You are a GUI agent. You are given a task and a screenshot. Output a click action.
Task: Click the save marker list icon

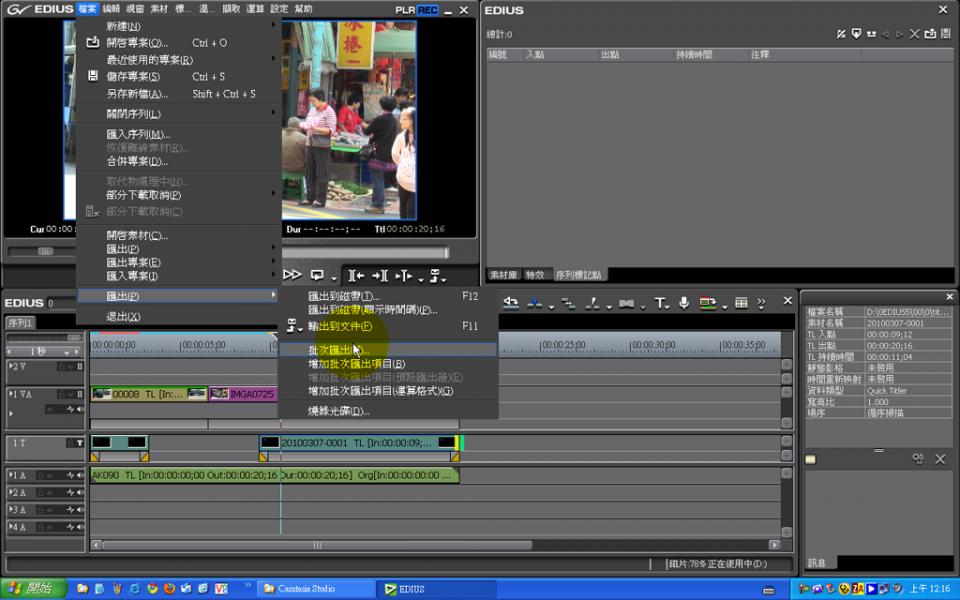tap(945, 34)
